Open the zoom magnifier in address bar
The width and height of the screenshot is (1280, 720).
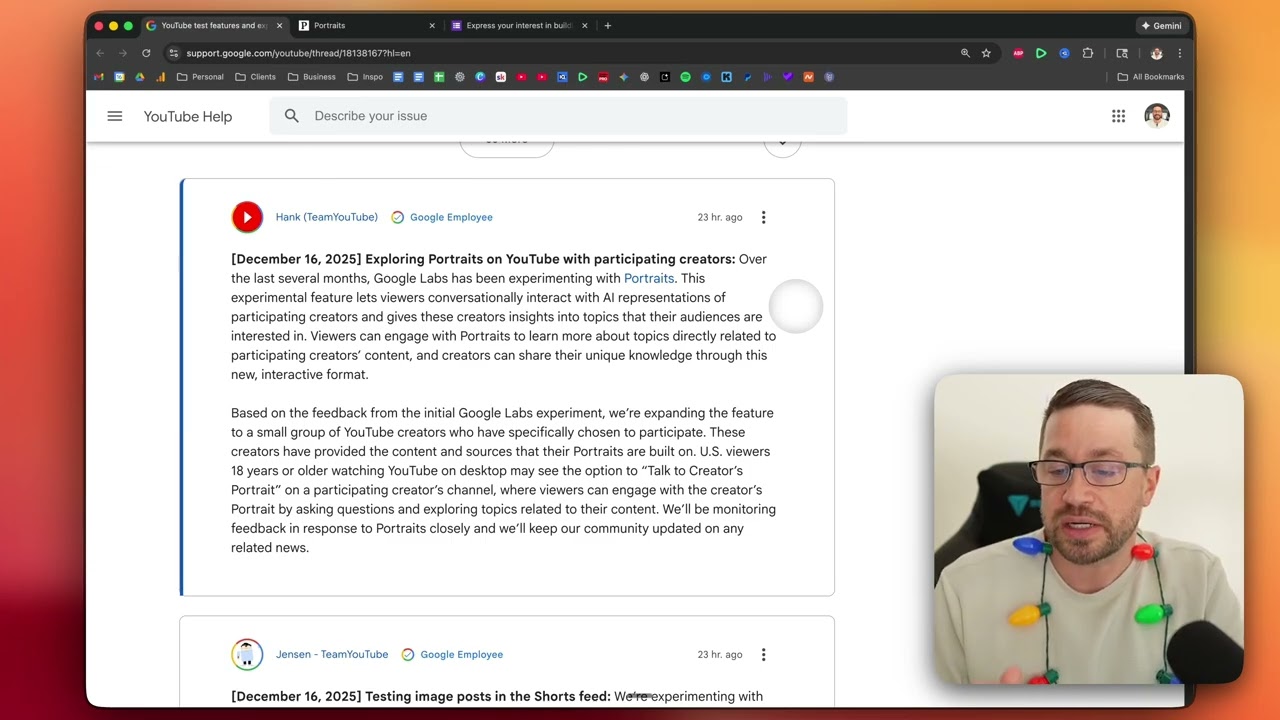pos(965,53)
